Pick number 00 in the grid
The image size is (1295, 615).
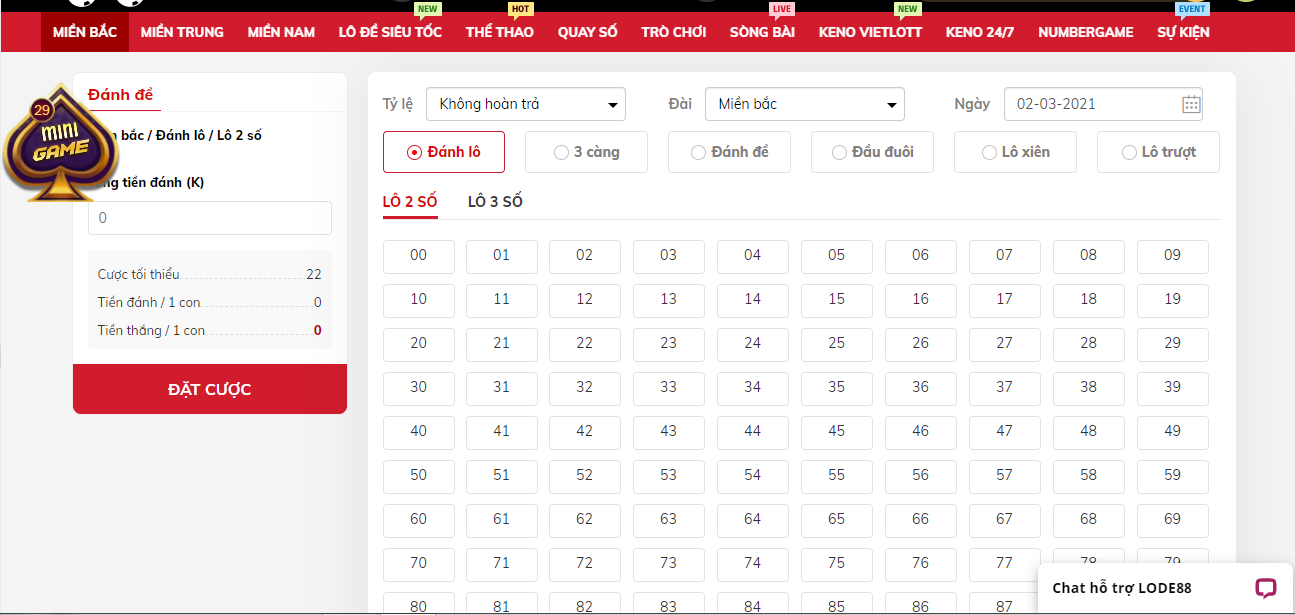418,255
